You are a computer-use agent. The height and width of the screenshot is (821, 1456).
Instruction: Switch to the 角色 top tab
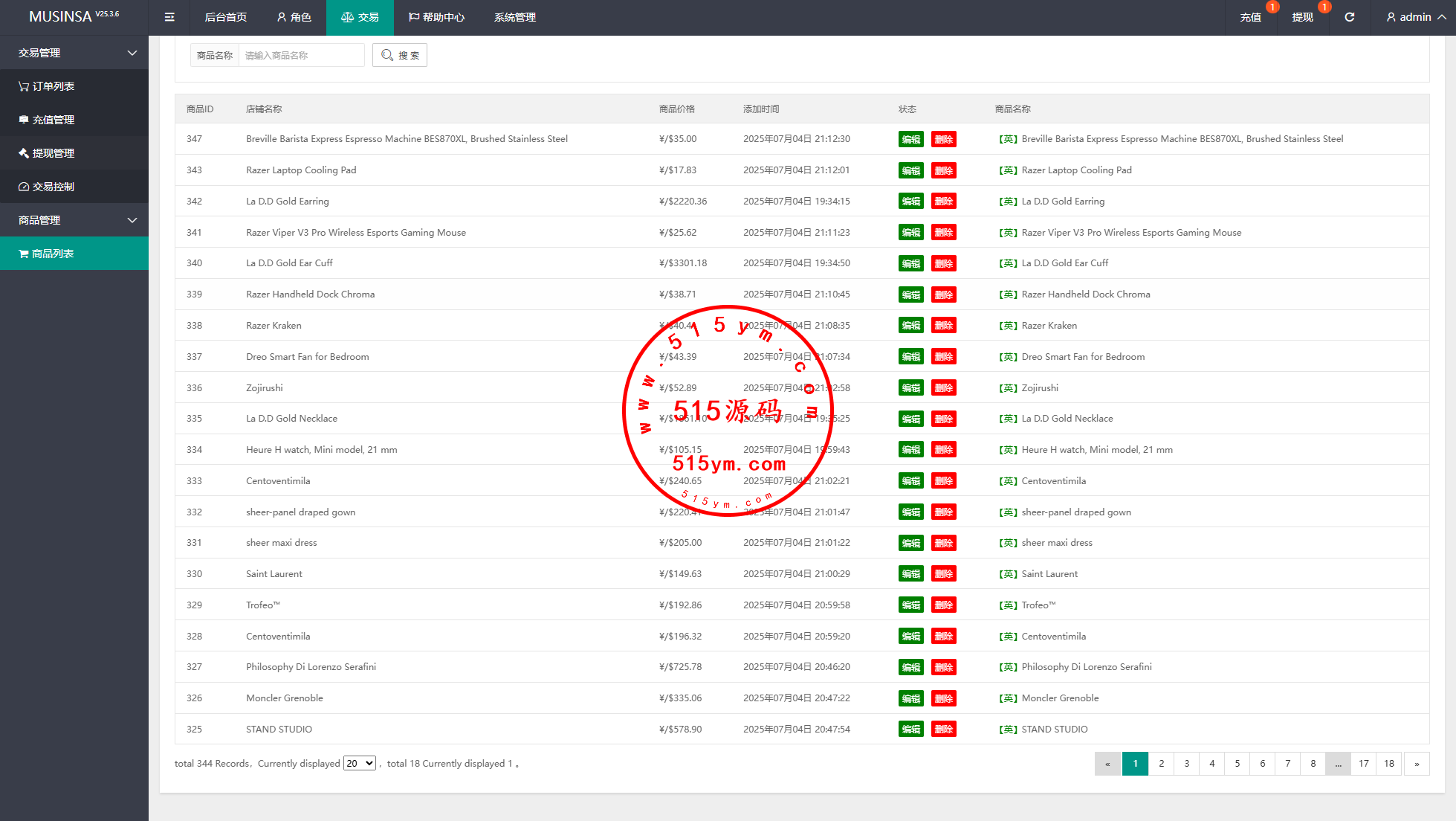tap(294, 17)
